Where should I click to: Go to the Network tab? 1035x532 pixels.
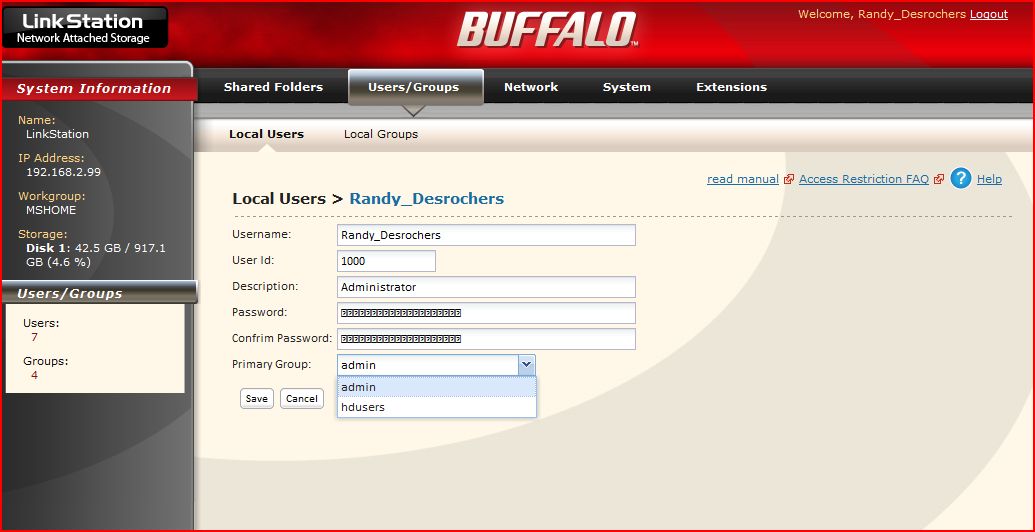point(531,87)
